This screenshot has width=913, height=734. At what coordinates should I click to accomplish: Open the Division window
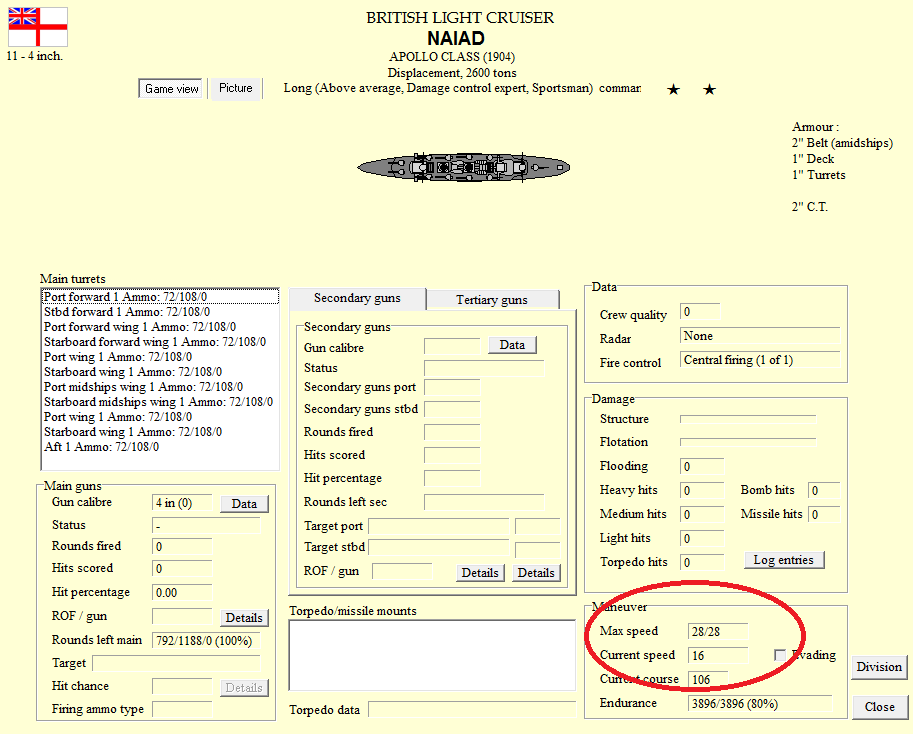point(879,666)
